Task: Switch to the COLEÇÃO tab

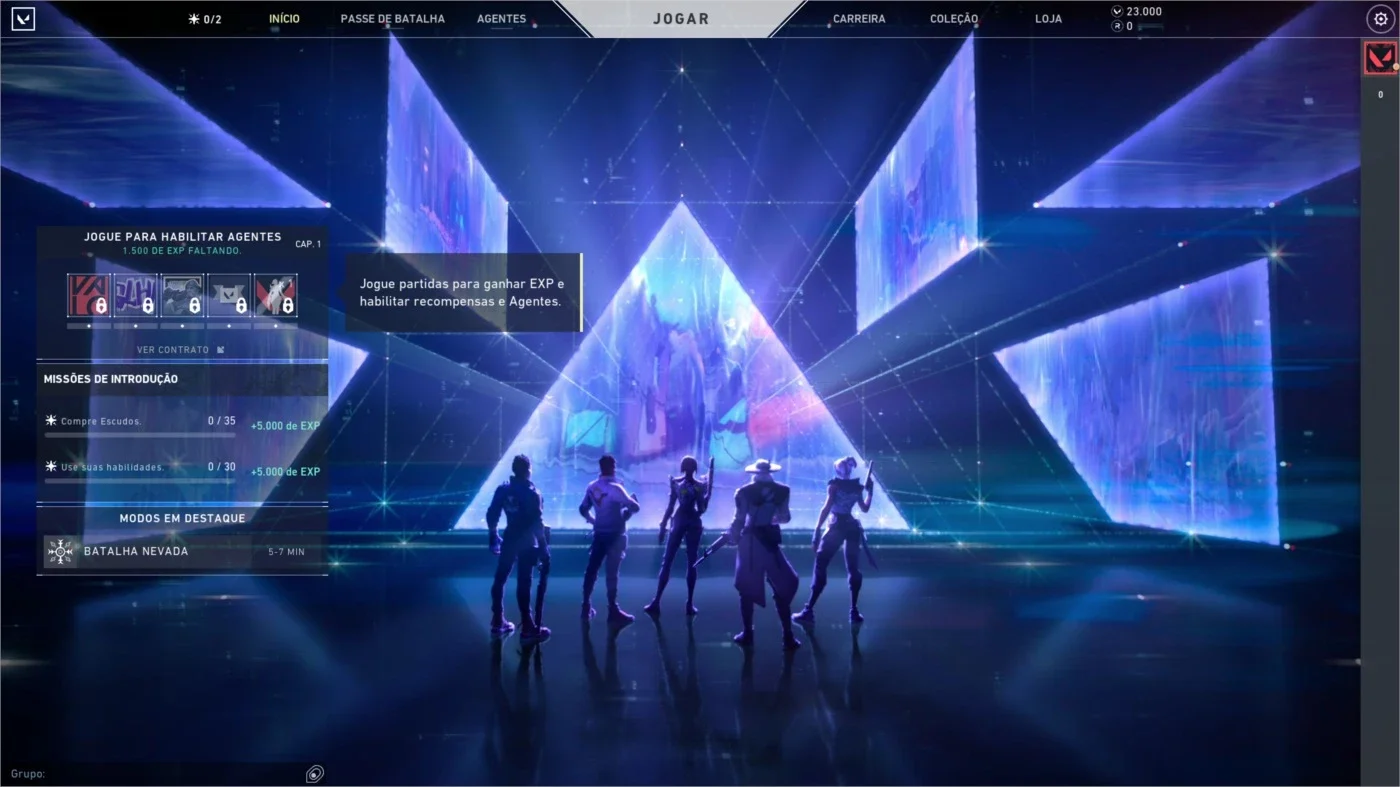Action: 954,19
